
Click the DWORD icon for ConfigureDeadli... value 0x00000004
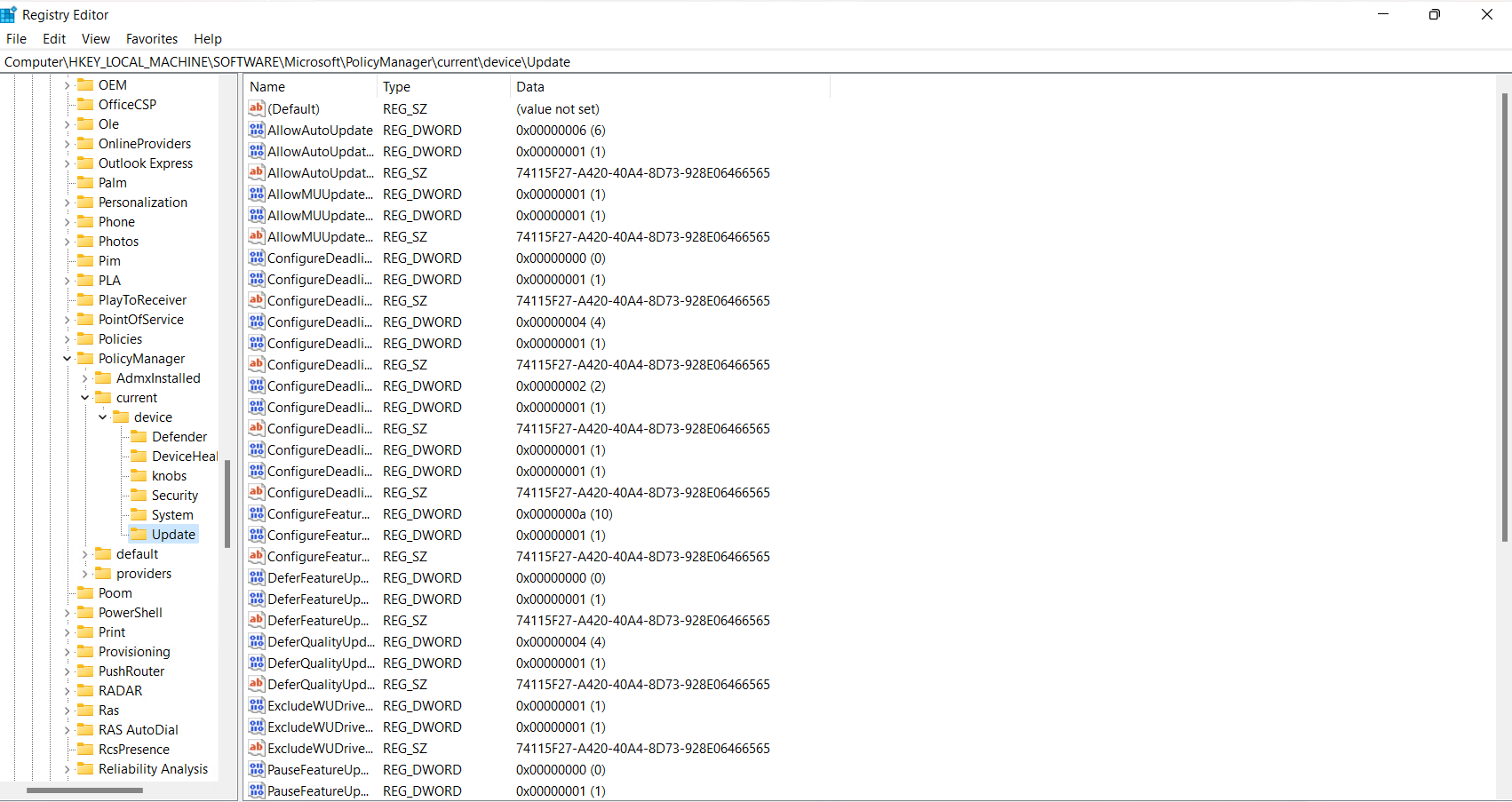click(x=257, y=322)
